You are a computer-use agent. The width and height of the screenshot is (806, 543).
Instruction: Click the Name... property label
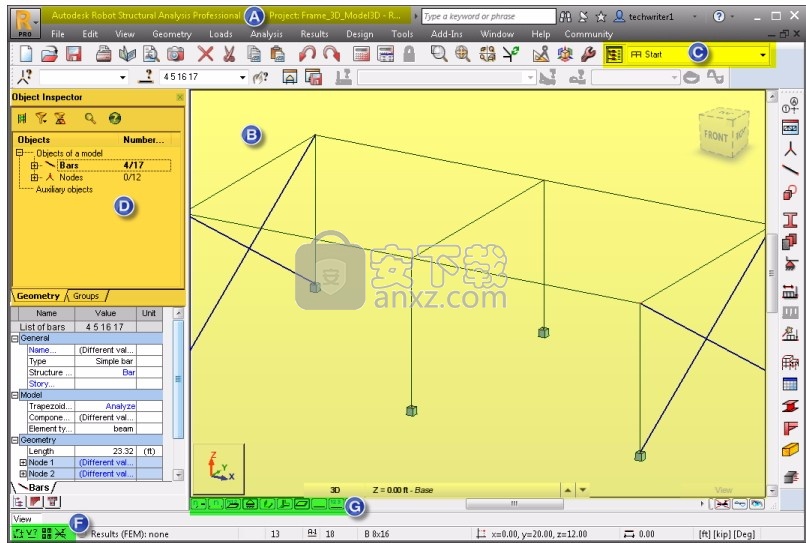[42, 350]
